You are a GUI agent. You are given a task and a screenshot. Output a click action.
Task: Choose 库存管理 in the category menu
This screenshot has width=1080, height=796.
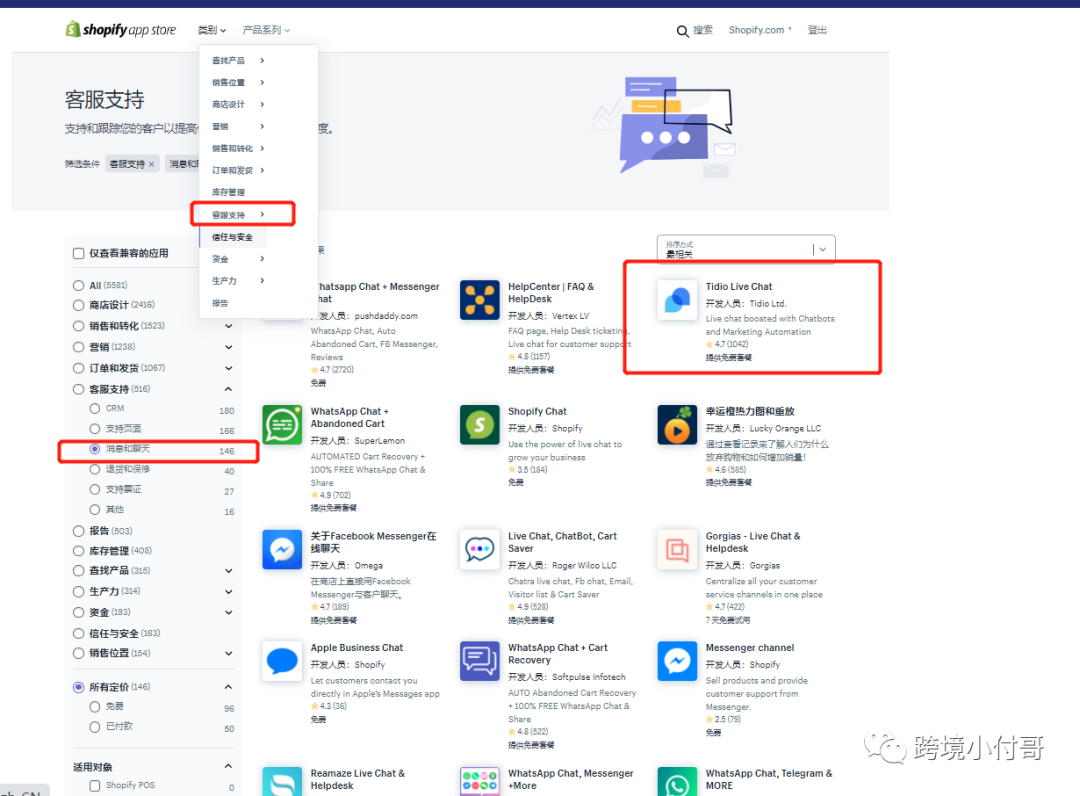click(229, 192)
